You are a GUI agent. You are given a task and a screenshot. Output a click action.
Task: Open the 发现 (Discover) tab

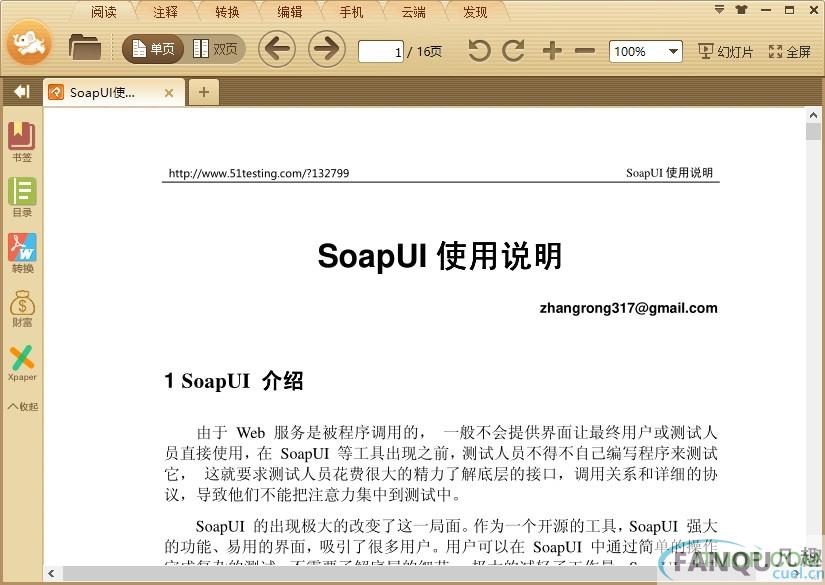click(475, 12)
